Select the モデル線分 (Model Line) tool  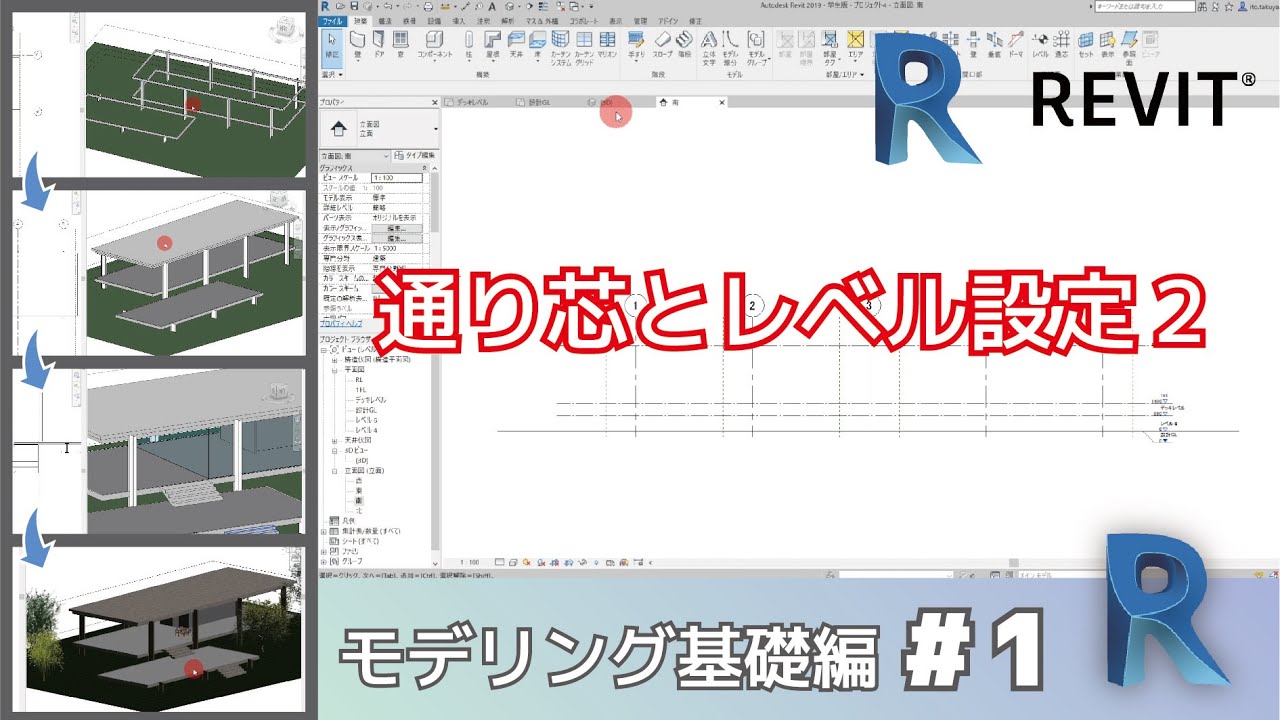[731, 46]
